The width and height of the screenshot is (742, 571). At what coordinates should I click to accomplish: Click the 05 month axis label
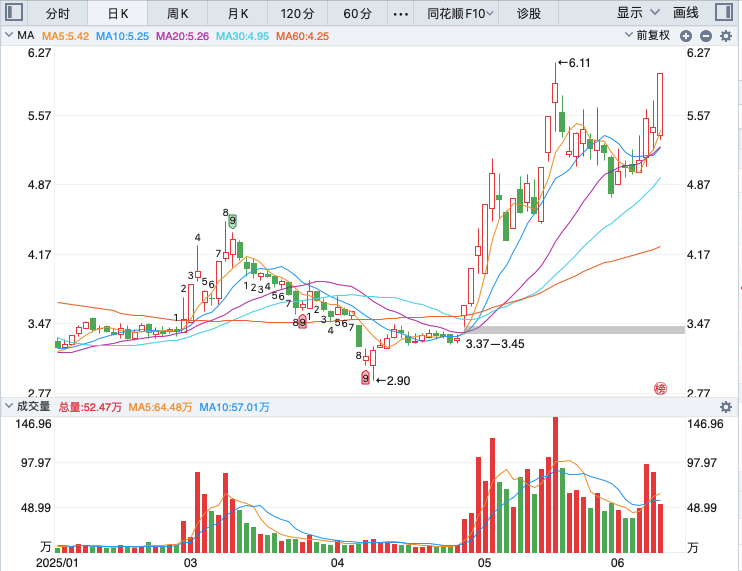(x=485, y=563)
